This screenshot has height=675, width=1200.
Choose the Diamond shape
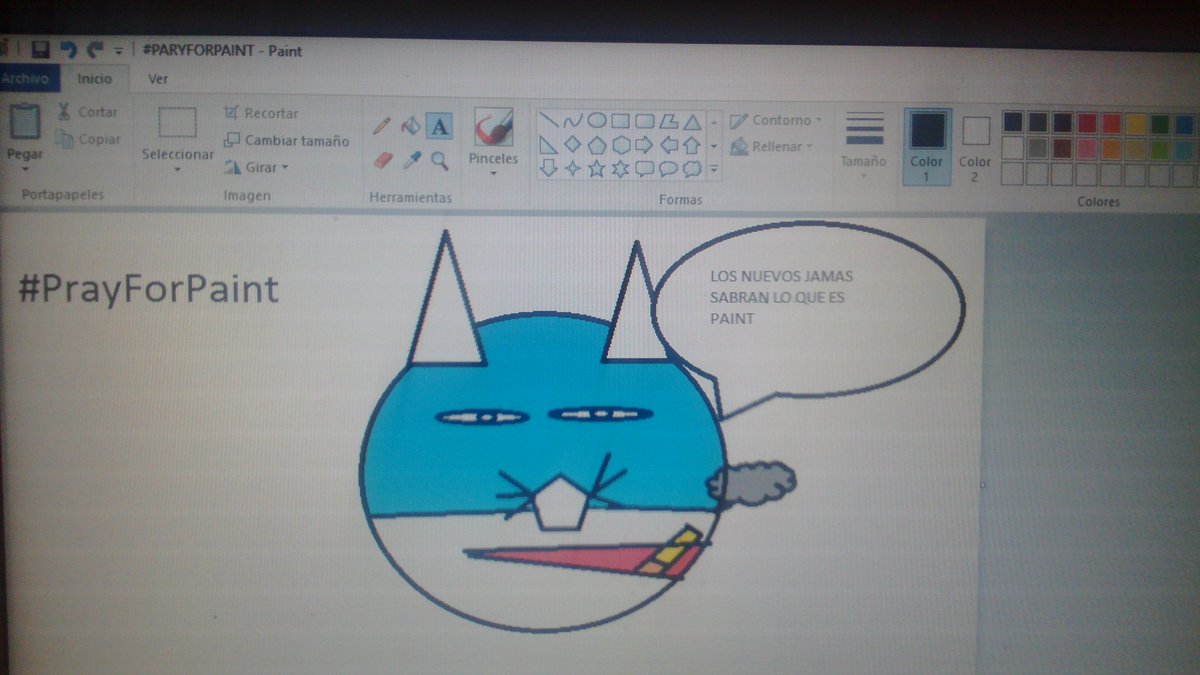pos(573,145)
